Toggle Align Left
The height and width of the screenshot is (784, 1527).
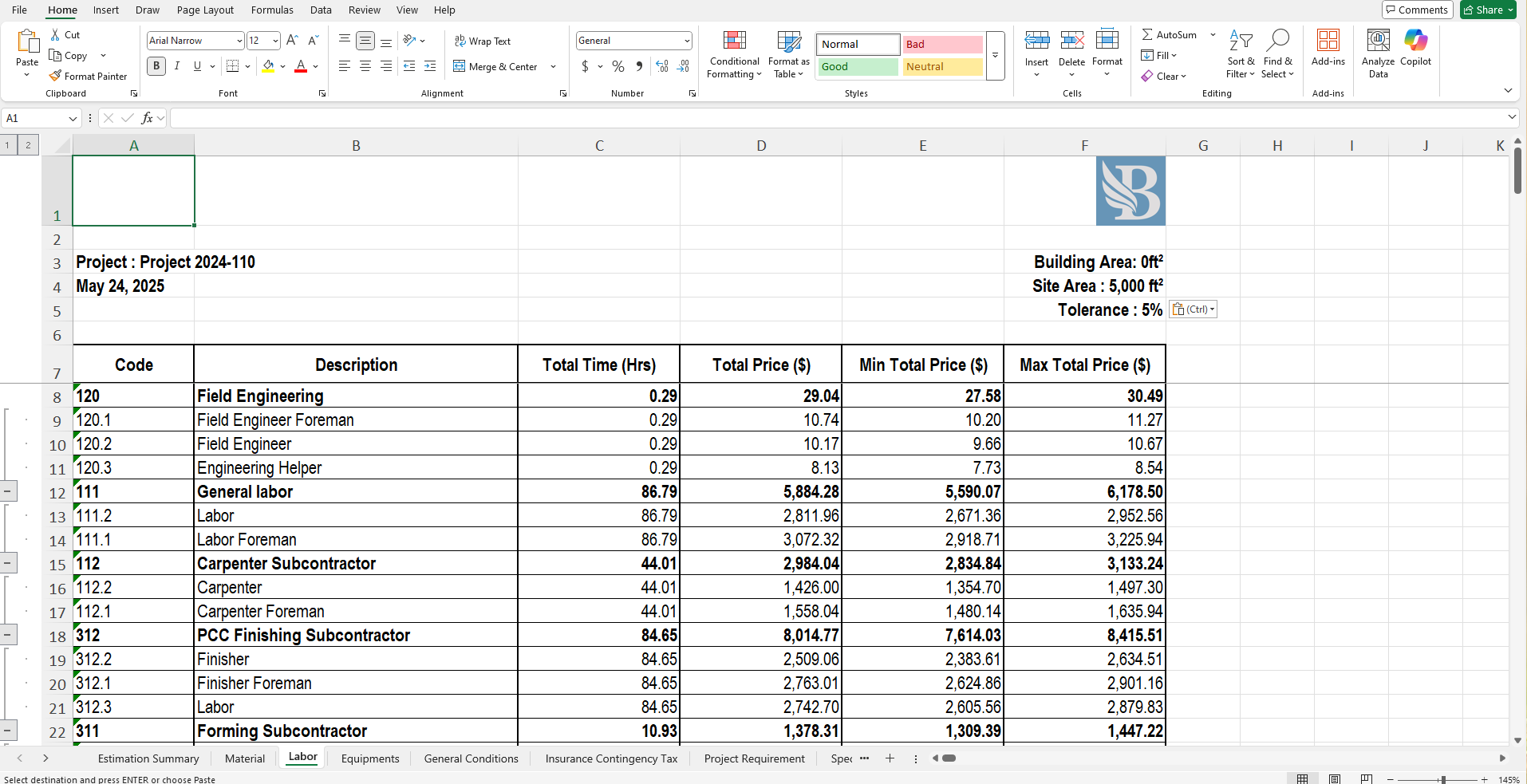click(345, 66)
